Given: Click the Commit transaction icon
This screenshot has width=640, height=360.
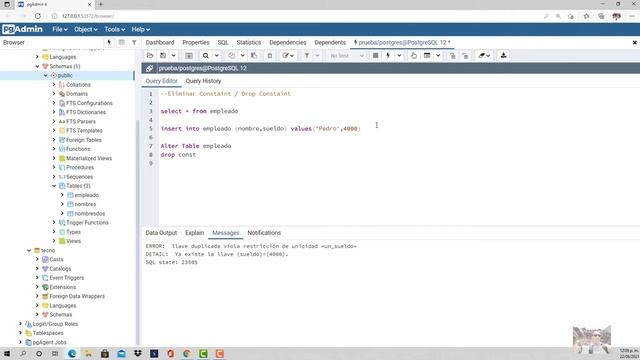Looking at the screenshot, I should 453,56.
